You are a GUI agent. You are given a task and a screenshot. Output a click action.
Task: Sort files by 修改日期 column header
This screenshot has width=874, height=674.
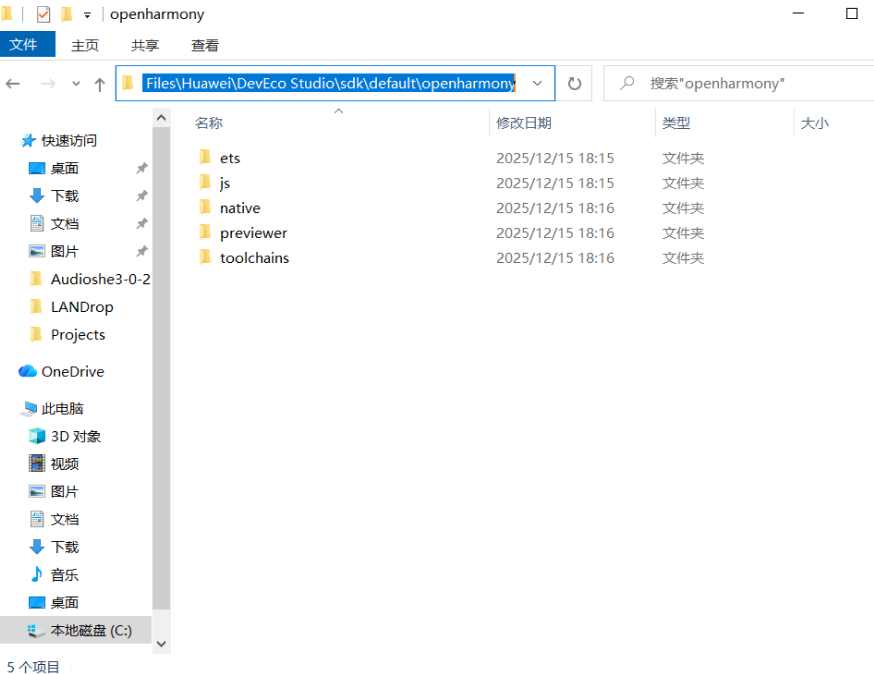pos(523,122)
